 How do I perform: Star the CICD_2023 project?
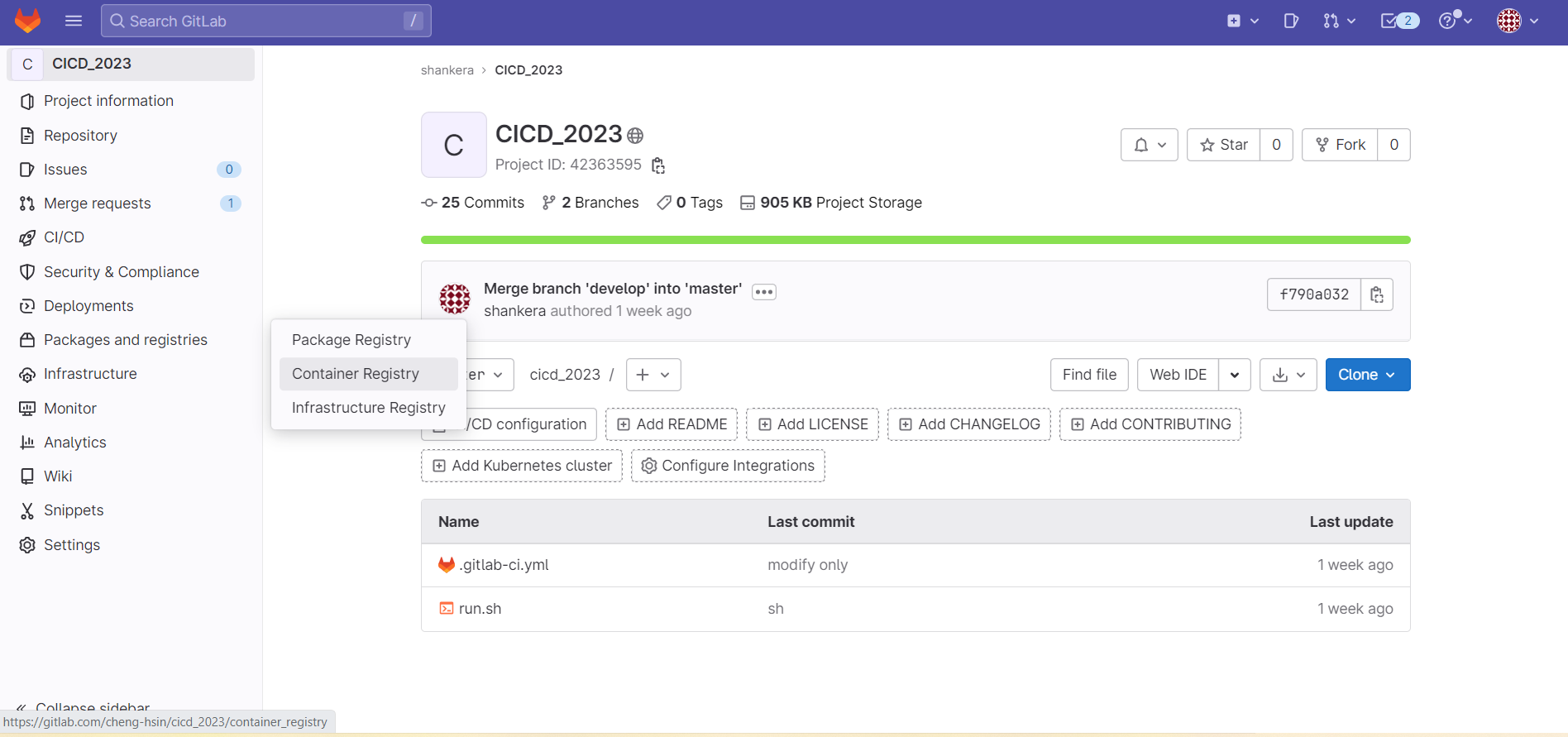click(x=1223, y=145)
